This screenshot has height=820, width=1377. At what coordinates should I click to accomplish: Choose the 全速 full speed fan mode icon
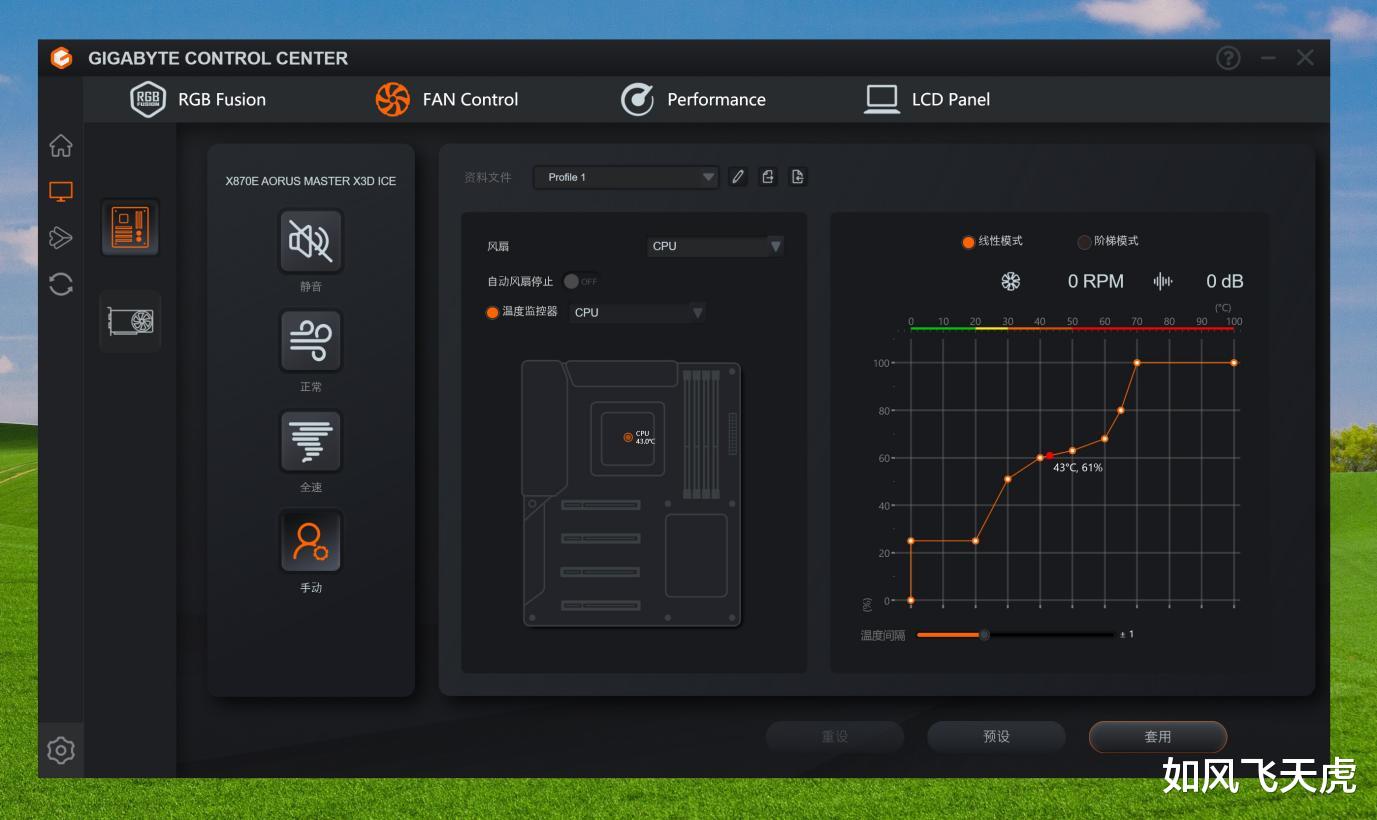click(311, 441)
